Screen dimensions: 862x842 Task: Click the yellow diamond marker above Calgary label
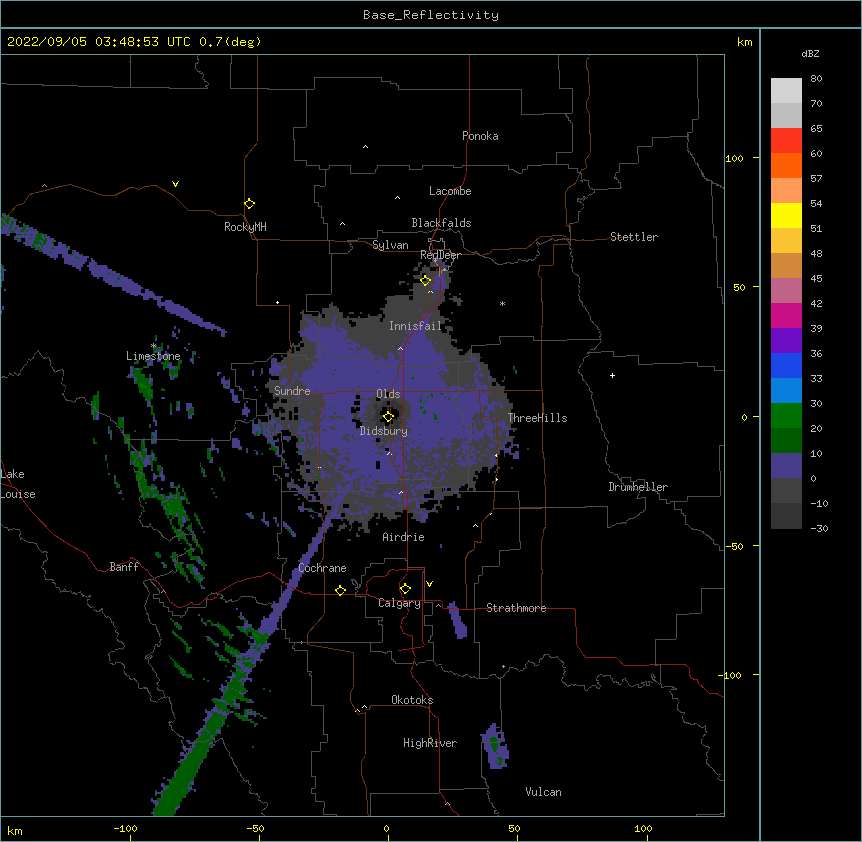(x=405, y=589)
